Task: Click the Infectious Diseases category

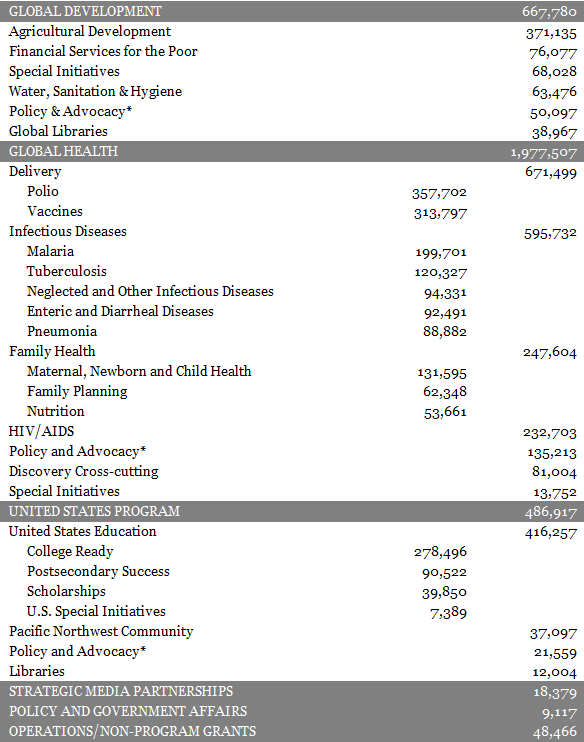Action: click(68, 231)
